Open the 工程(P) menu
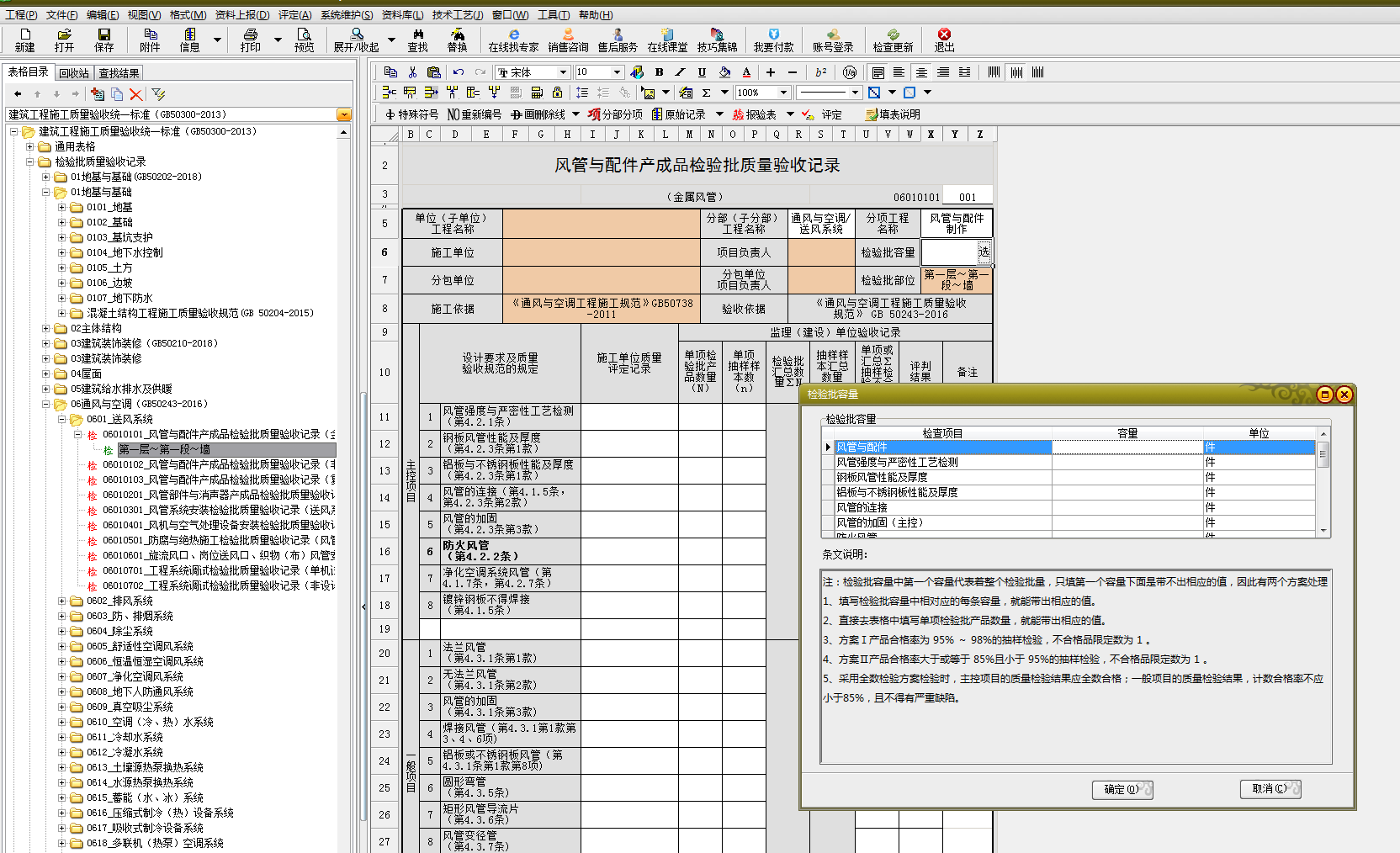 coord(21,15)
